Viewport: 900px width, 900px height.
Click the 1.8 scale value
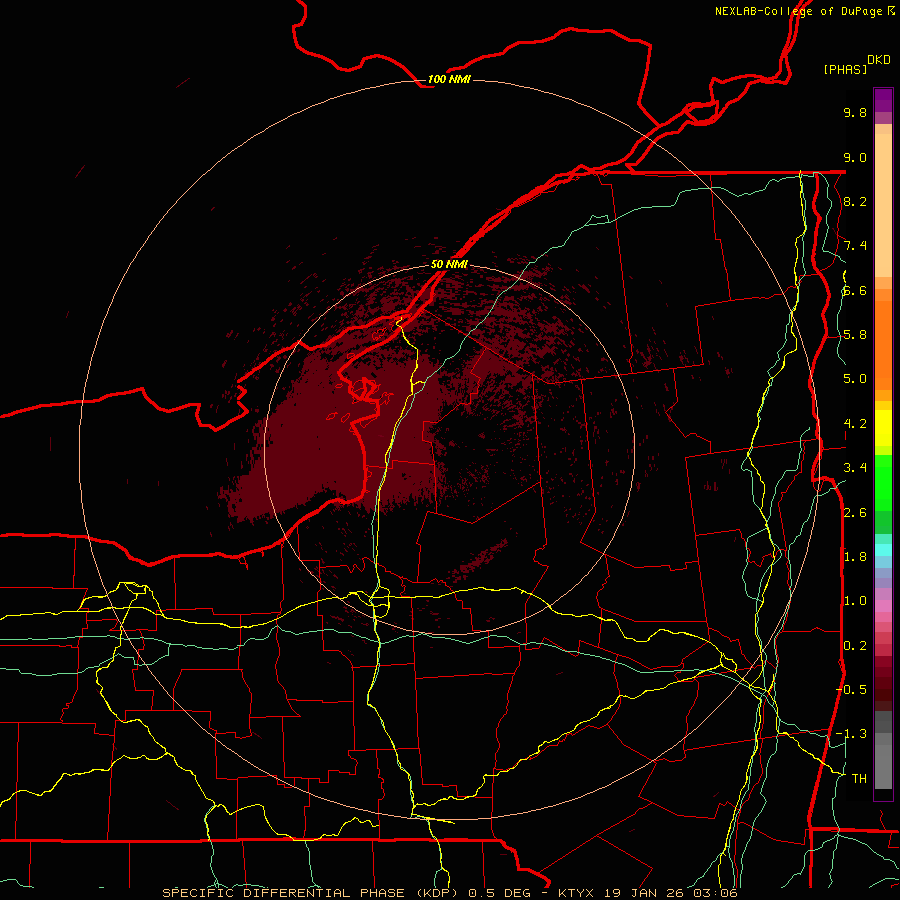click(x=855, y=557)
